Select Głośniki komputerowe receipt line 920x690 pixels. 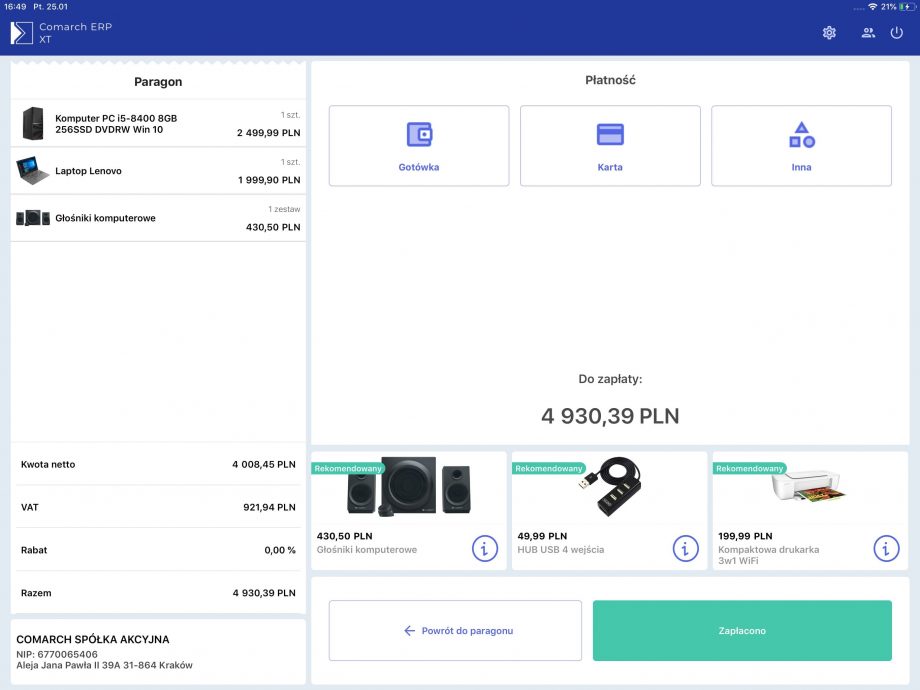[x=158, y=218]
